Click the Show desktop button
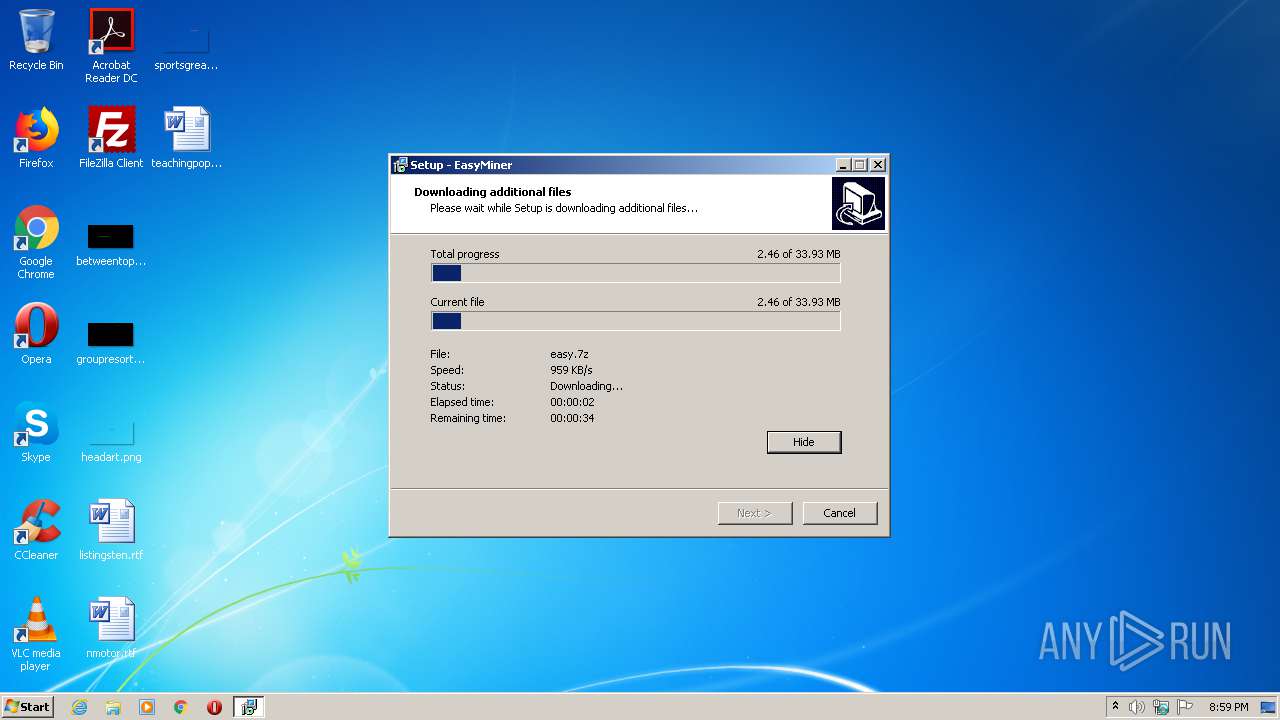This screenshot has height=720, width=1280. 1270,707
